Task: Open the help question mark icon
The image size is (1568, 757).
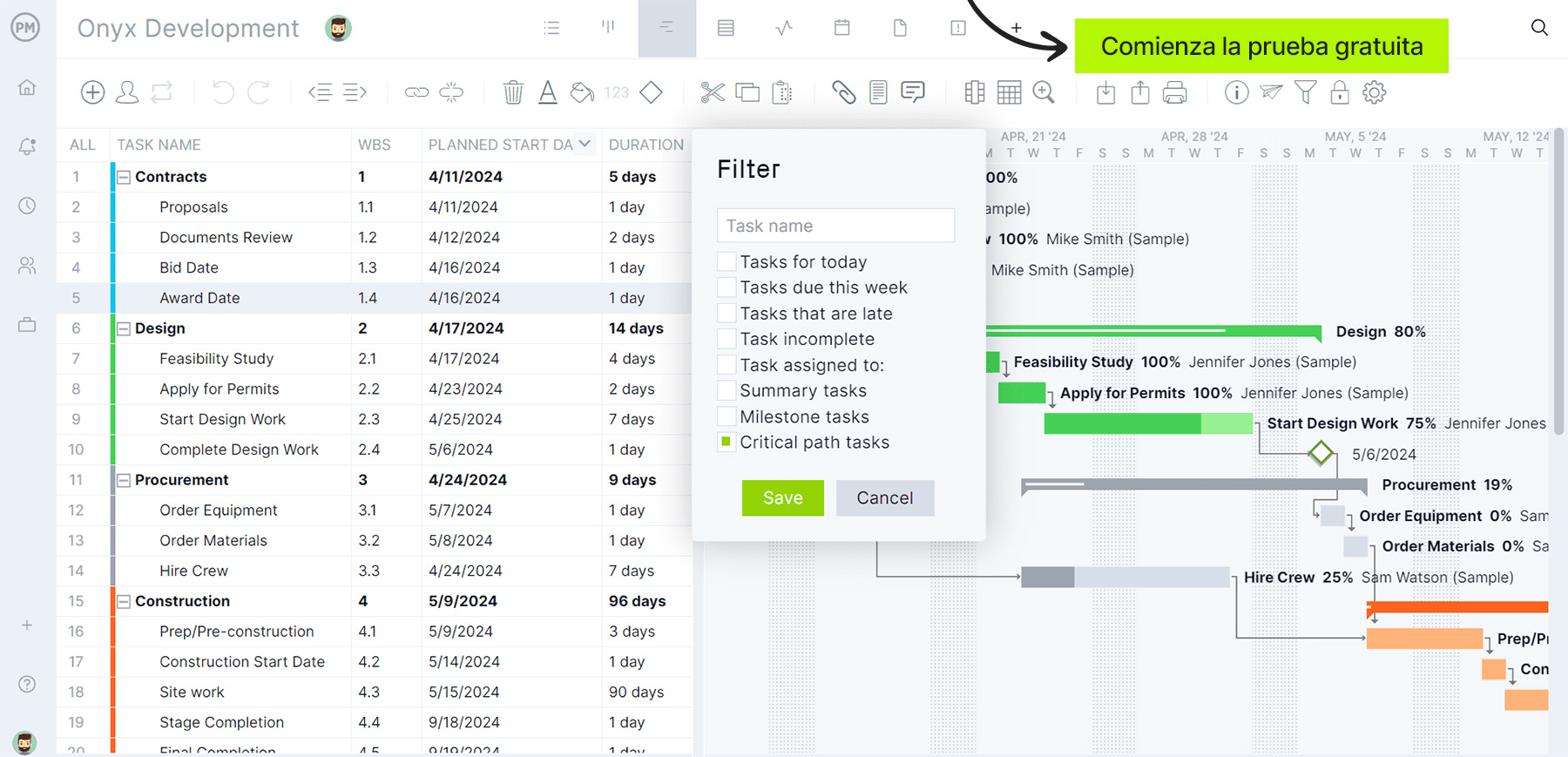Action: pyautogui.click(x=27, y=684)
